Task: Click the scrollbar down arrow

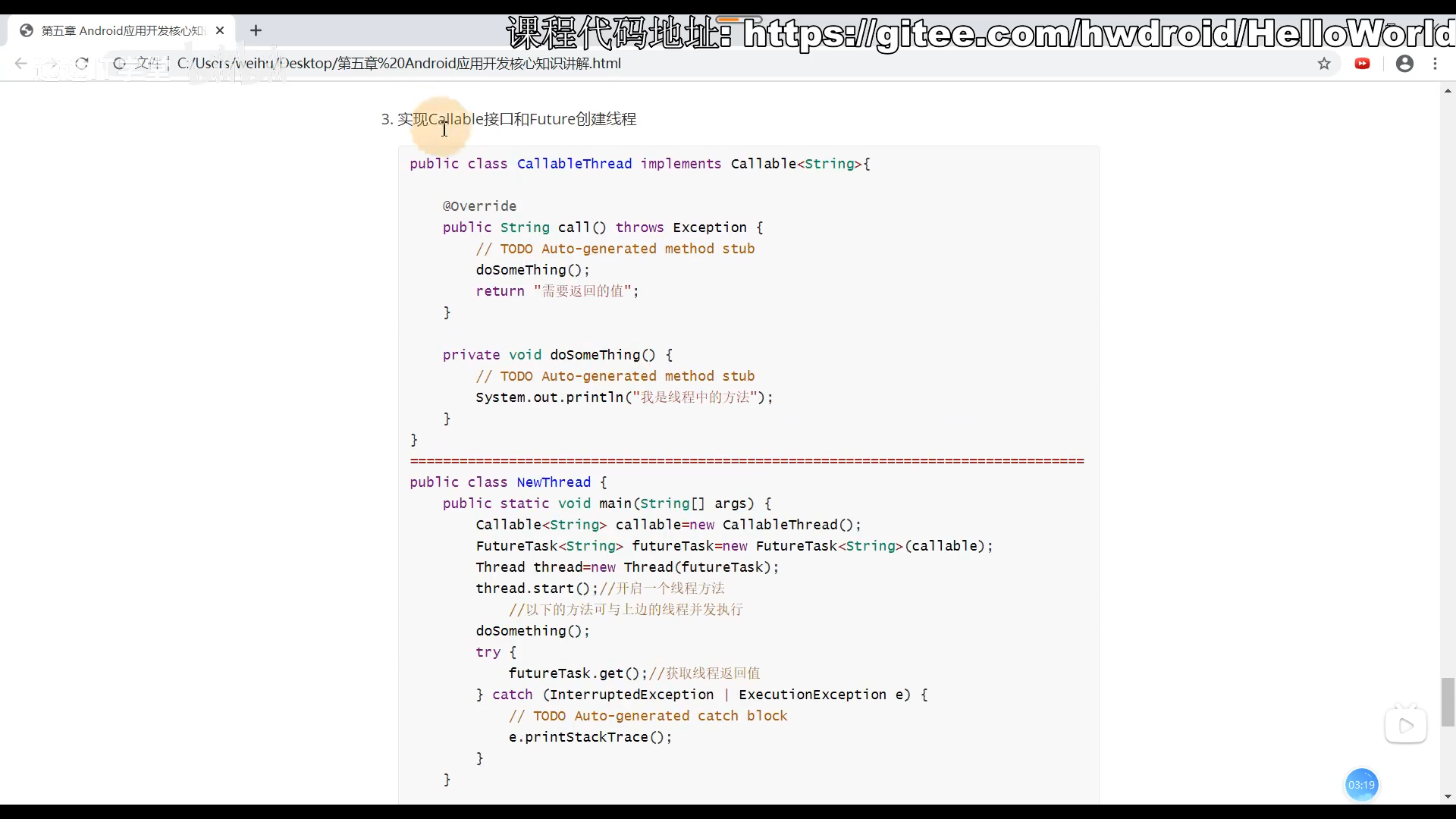Action: click(x=1448, y=796)
